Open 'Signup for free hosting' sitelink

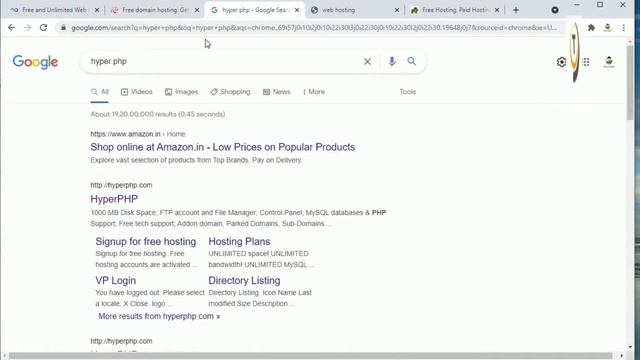(x=146, y=242)
